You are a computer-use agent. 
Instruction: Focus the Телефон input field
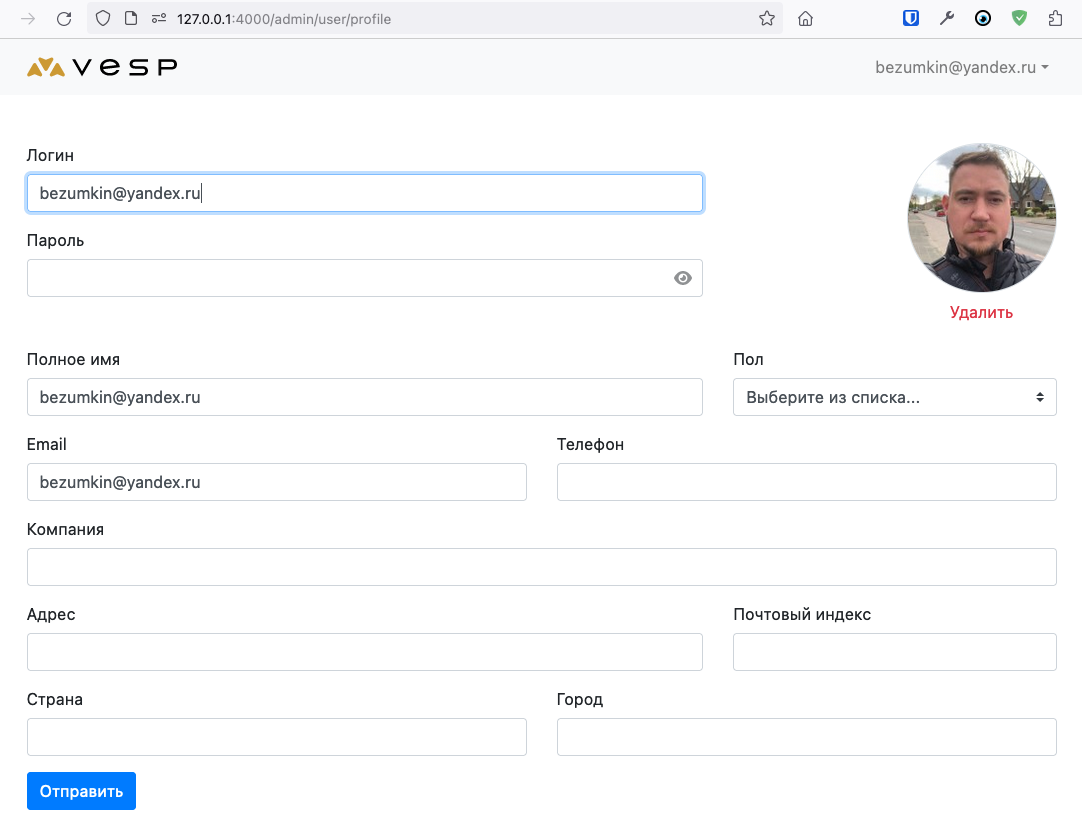[x=806, y=482]
